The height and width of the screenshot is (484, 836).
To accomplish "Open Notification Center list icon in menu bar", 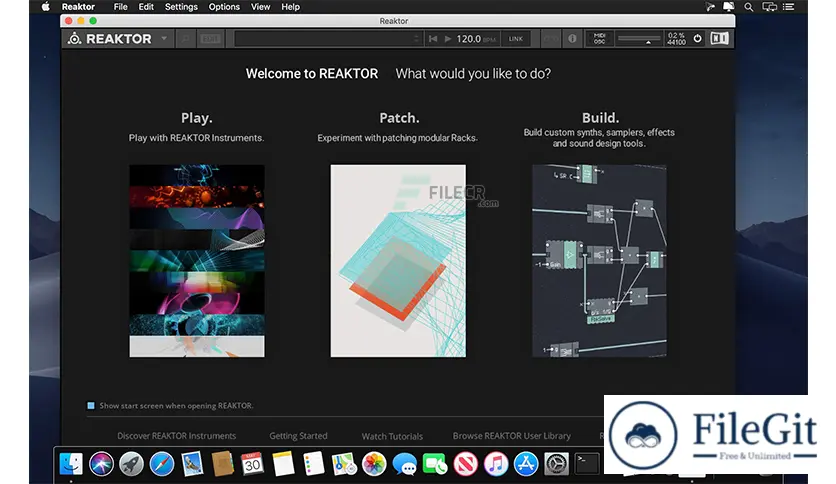I will tap(789, 7).
